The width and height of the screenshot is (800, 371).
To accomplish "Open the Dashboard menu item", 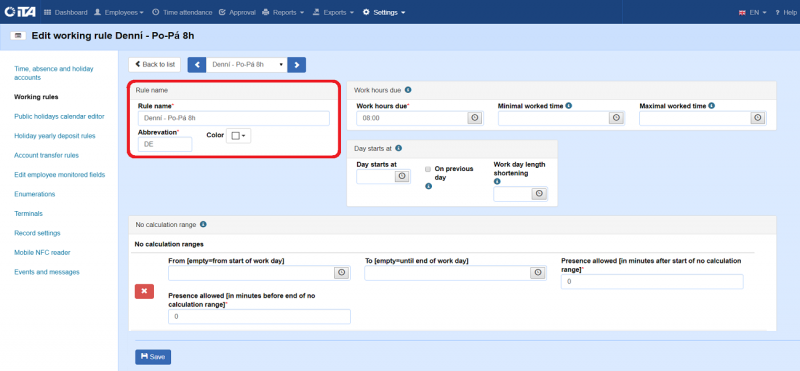I will 66,12.
